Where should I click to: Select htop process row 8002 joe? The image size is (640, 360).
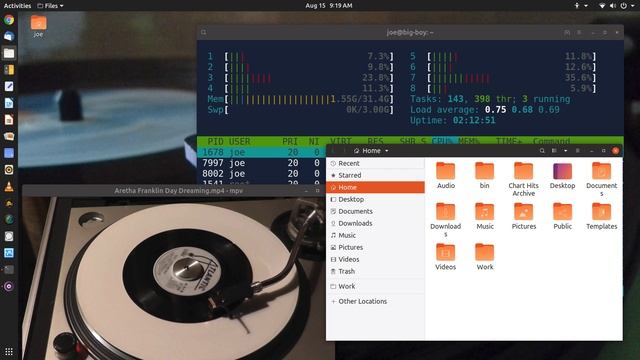262,173
